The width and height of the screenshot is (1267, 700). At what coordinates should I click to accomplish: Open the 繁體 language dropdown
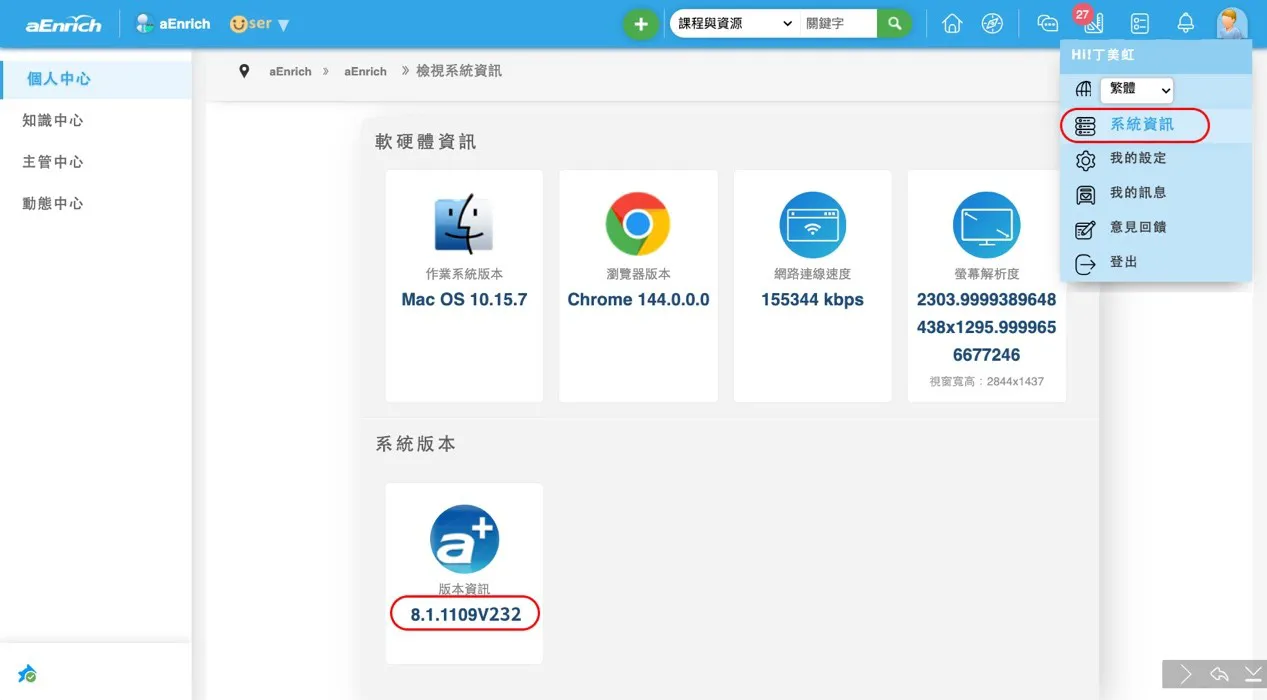[1136, 90]
